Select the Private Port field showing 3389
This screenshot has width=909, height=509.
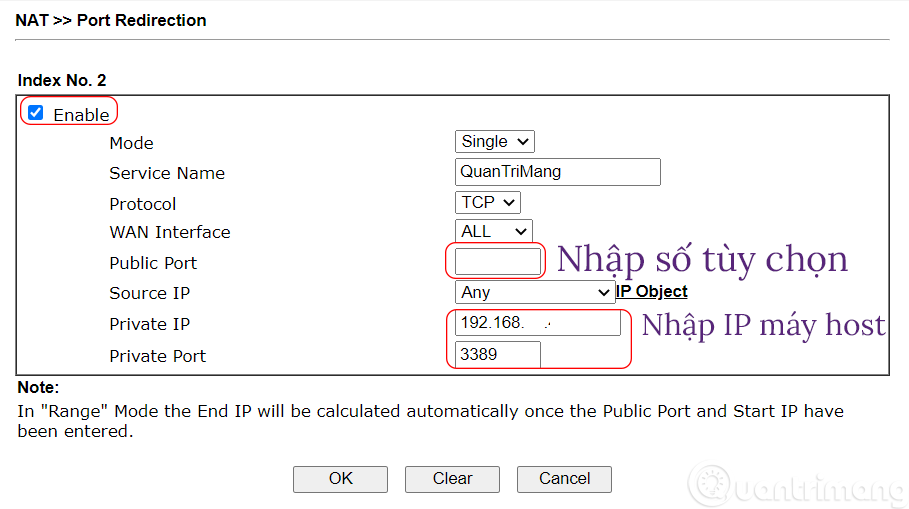pos(497,354)
